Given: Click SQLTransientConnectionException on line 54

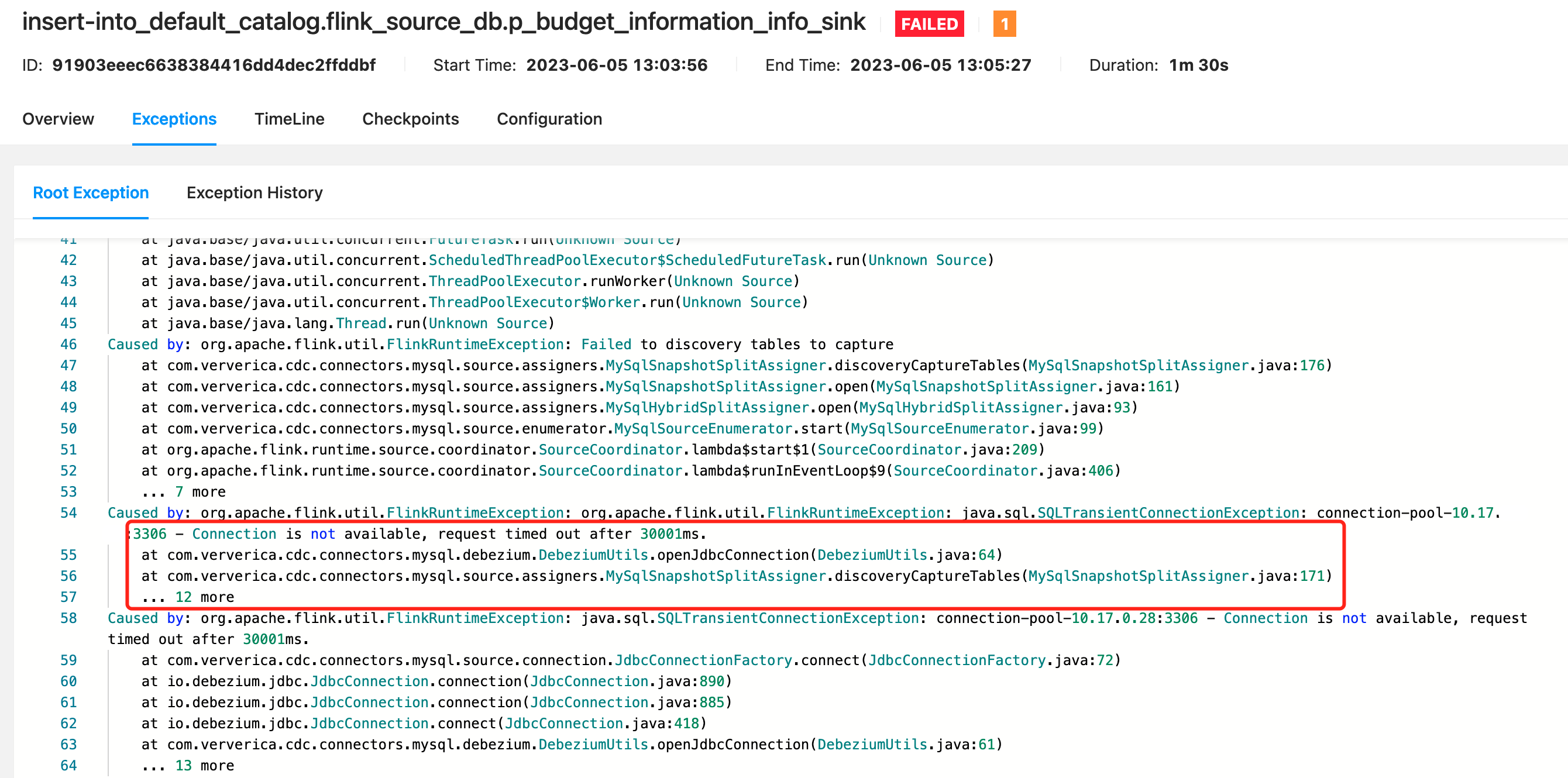Looking at the screenshot, I should 1168,513.
